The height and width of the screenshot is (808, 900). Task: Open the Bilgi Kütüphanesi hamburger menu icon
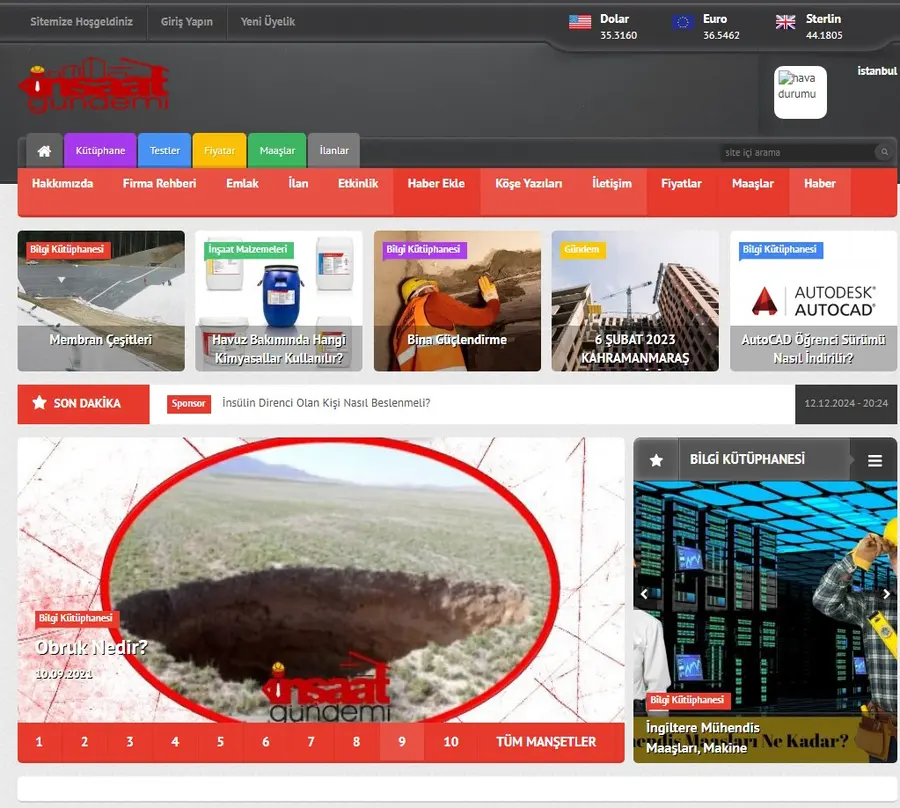pos(875,460)
